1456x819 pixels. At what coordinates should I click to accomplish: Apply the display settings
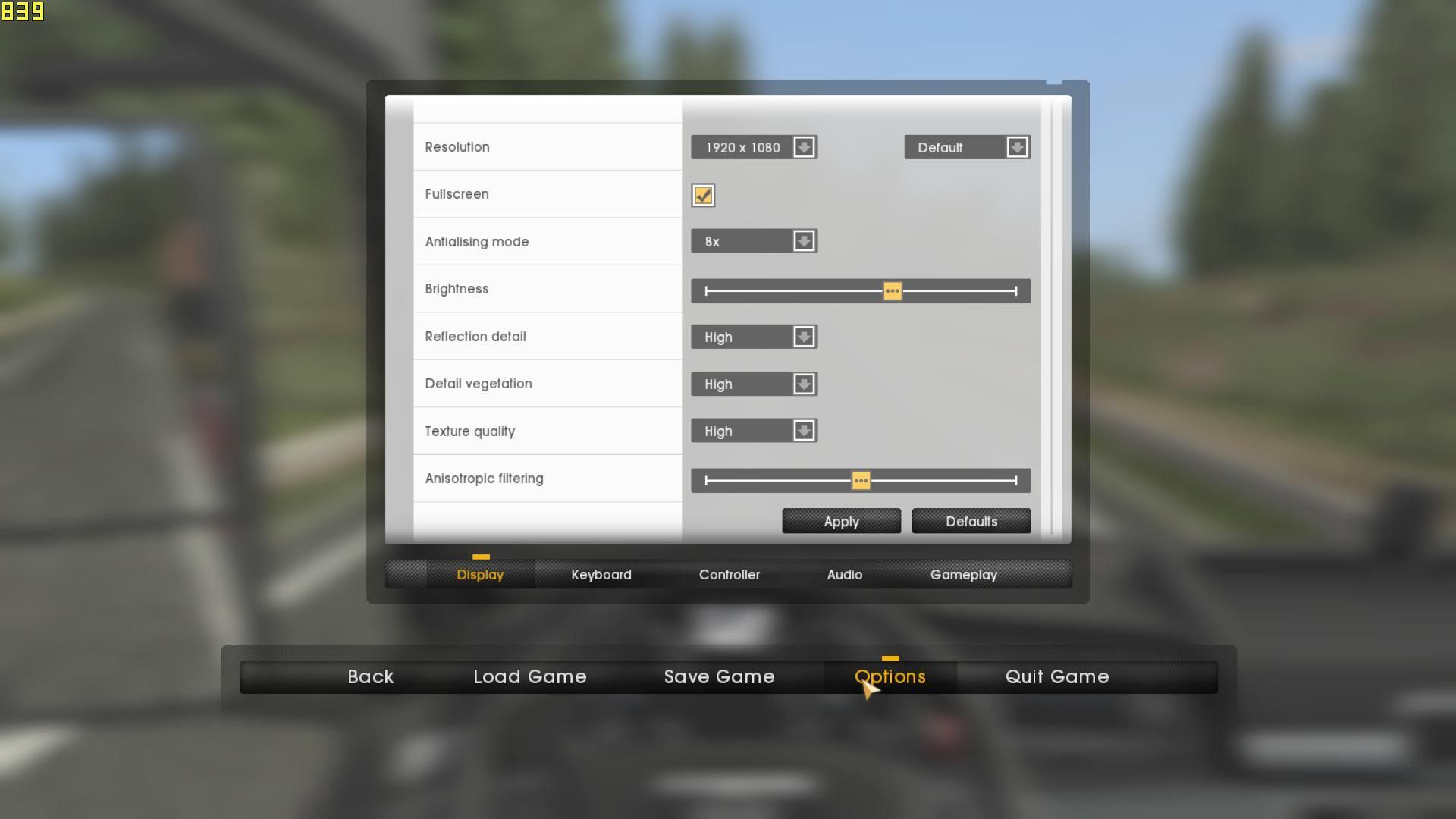tap(842, 521)
